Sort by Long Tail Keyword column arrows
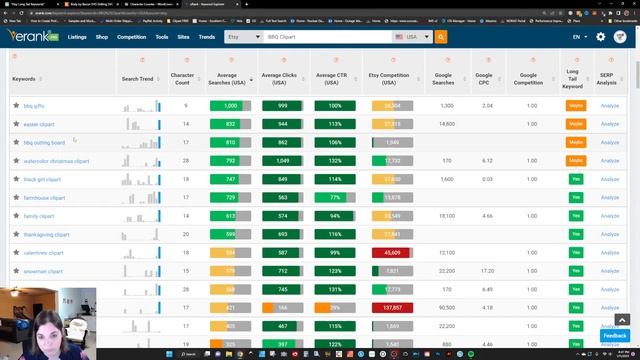This screenshot has width=640, height=360. (588, 79)
